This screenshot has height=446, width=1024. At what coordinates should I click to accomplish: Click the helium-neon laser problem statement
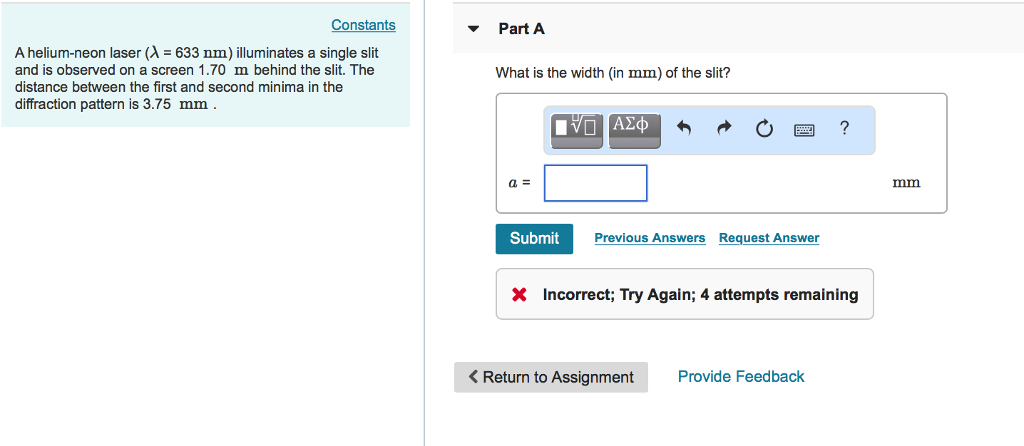point(196,78)
